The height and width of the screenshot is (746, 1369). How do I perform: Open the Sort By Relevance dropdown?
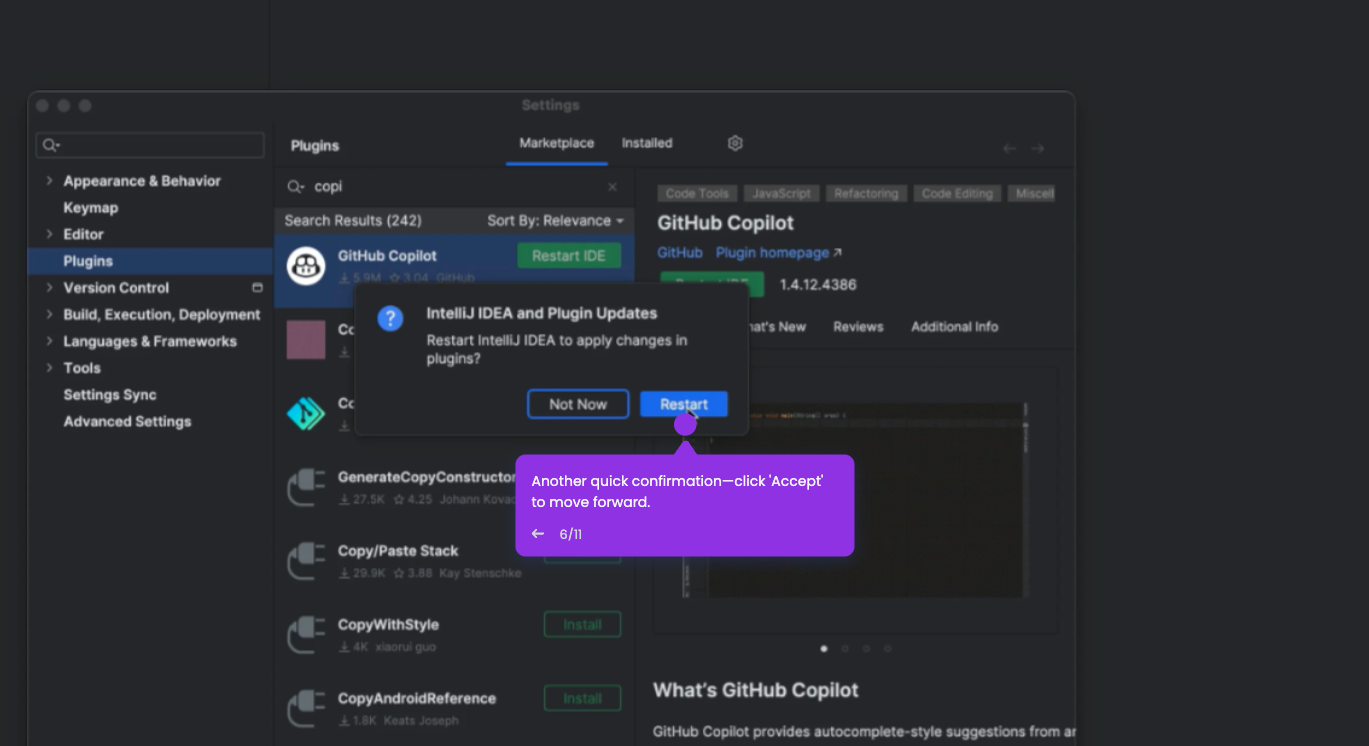click(555, 220)
